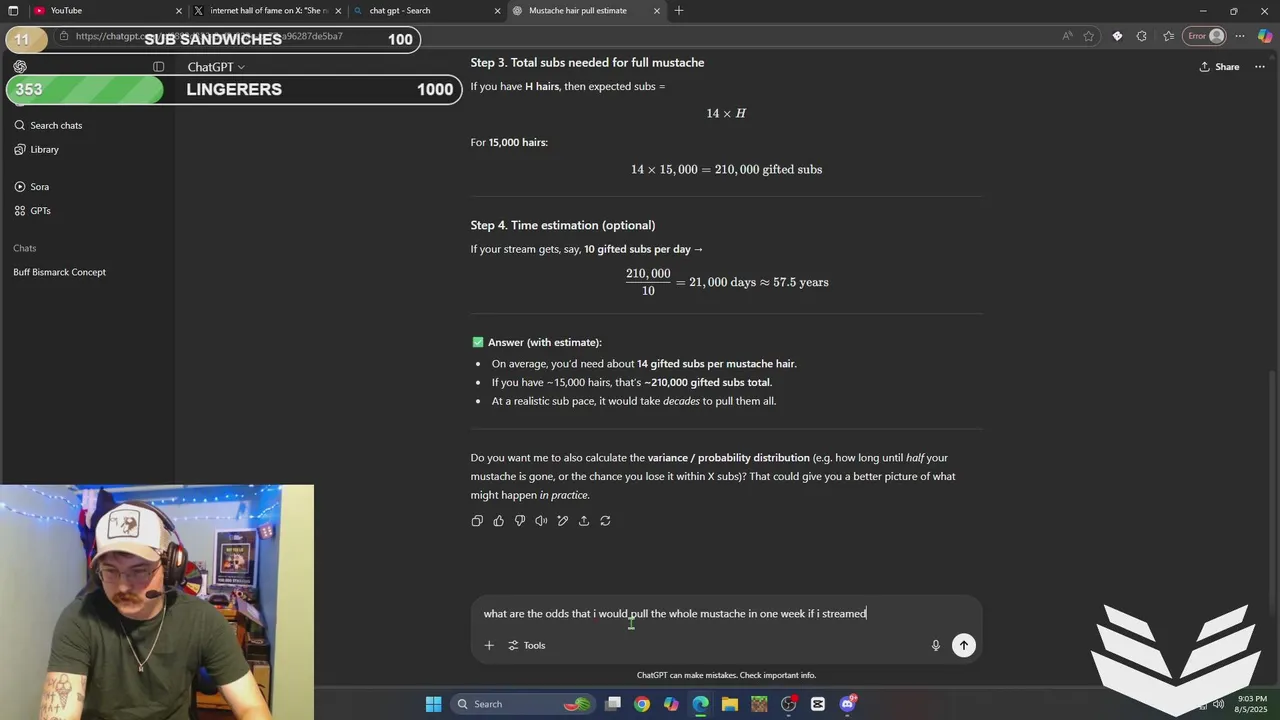This screenshot has height=720, width=1280.
Task: Copy the ChatGPT response
Action: (477, 521)
